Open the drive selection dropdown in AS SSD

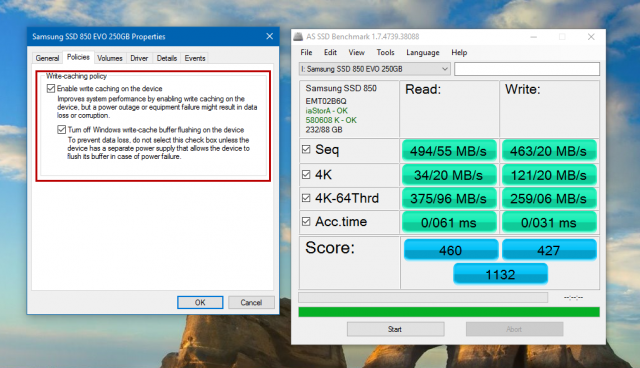[374, 69]
